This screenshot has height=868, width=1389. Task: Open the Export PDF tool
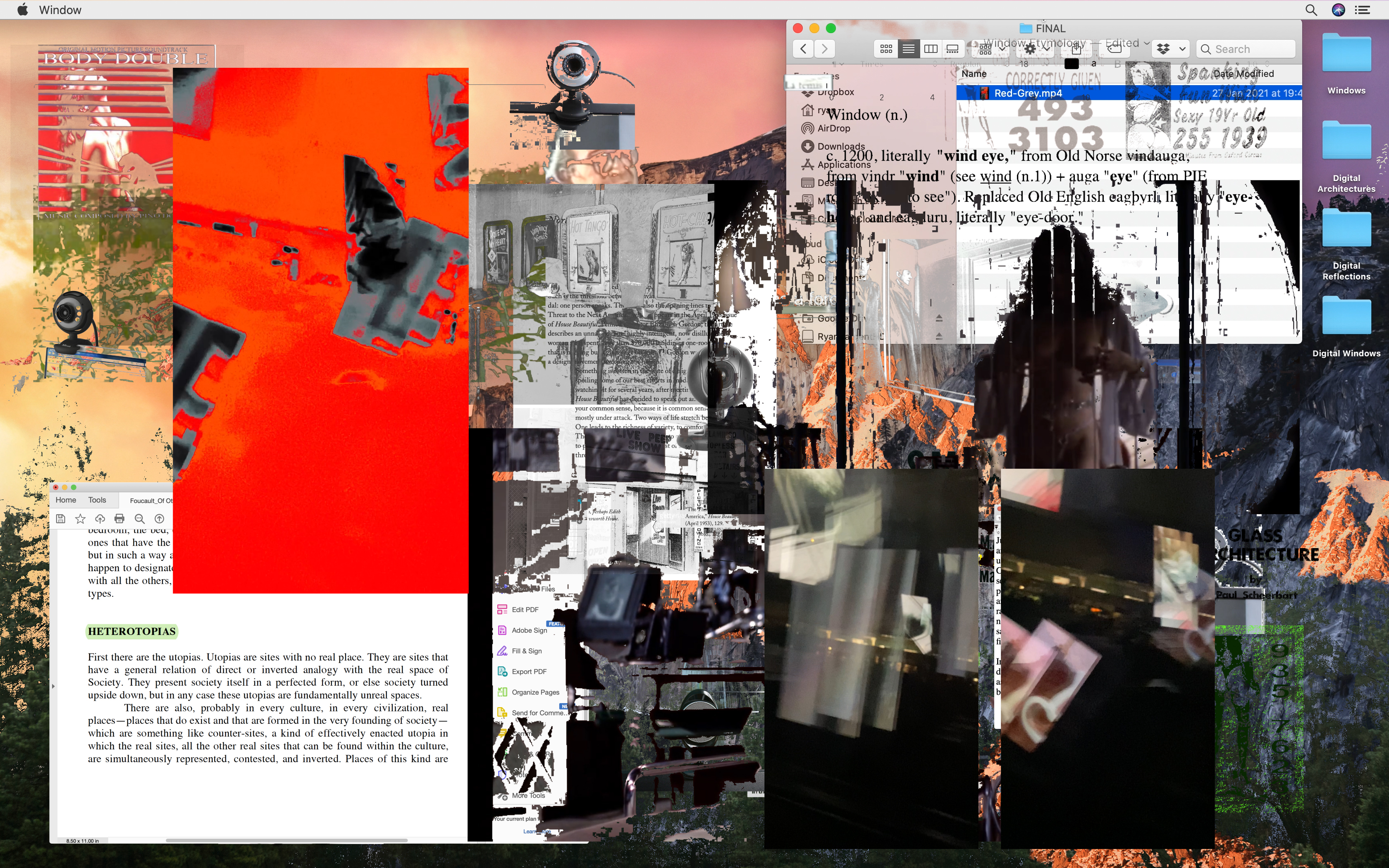pos(522,671)
